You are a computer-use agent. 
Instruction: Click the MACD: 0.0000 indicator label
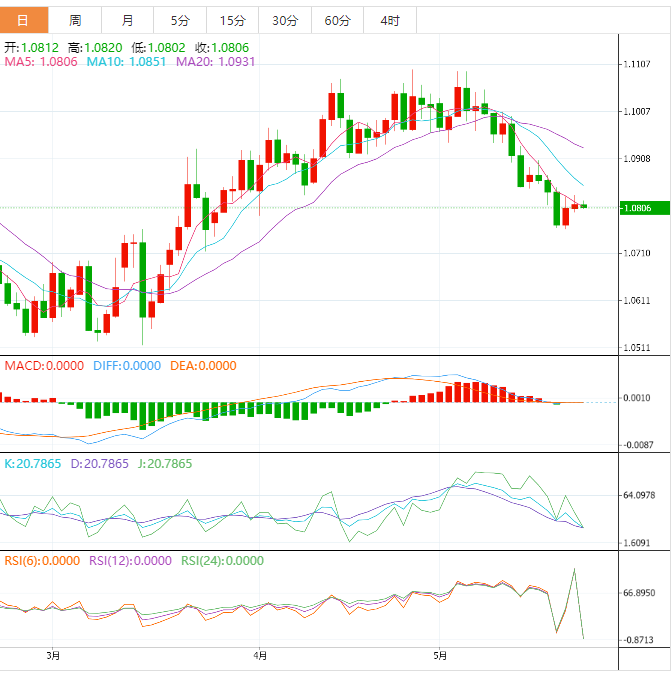point(44,366)
